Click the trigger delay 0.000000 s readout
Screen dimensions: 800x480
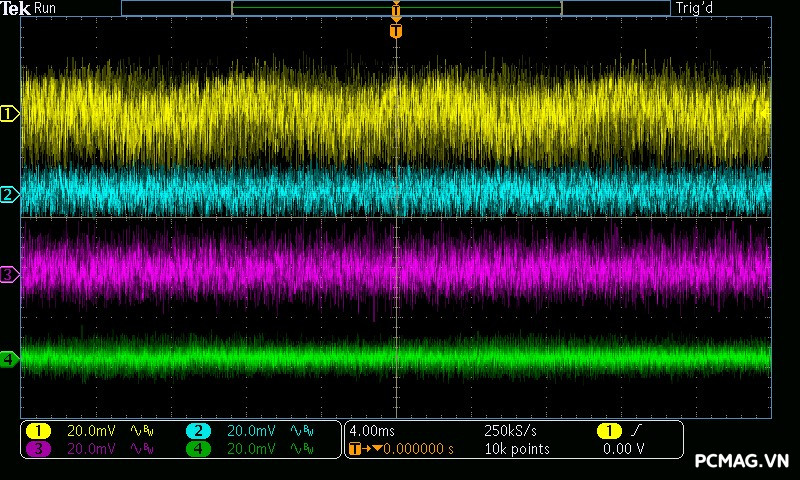pos(418,449)
